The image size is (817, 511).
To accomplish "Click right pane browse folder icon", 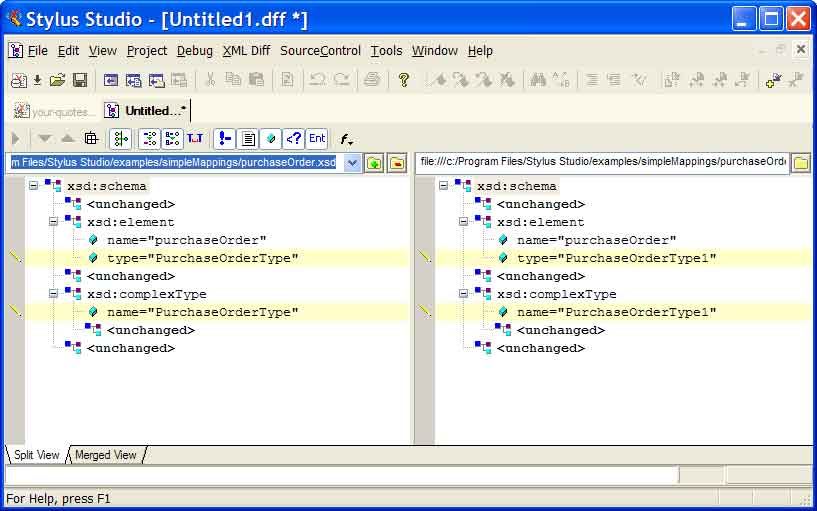I will coord(801,163).
